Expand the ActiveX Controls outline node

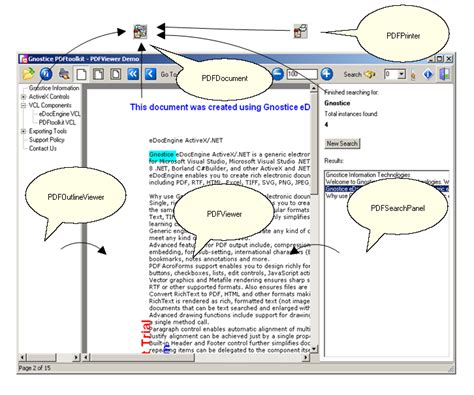point(23,97)
